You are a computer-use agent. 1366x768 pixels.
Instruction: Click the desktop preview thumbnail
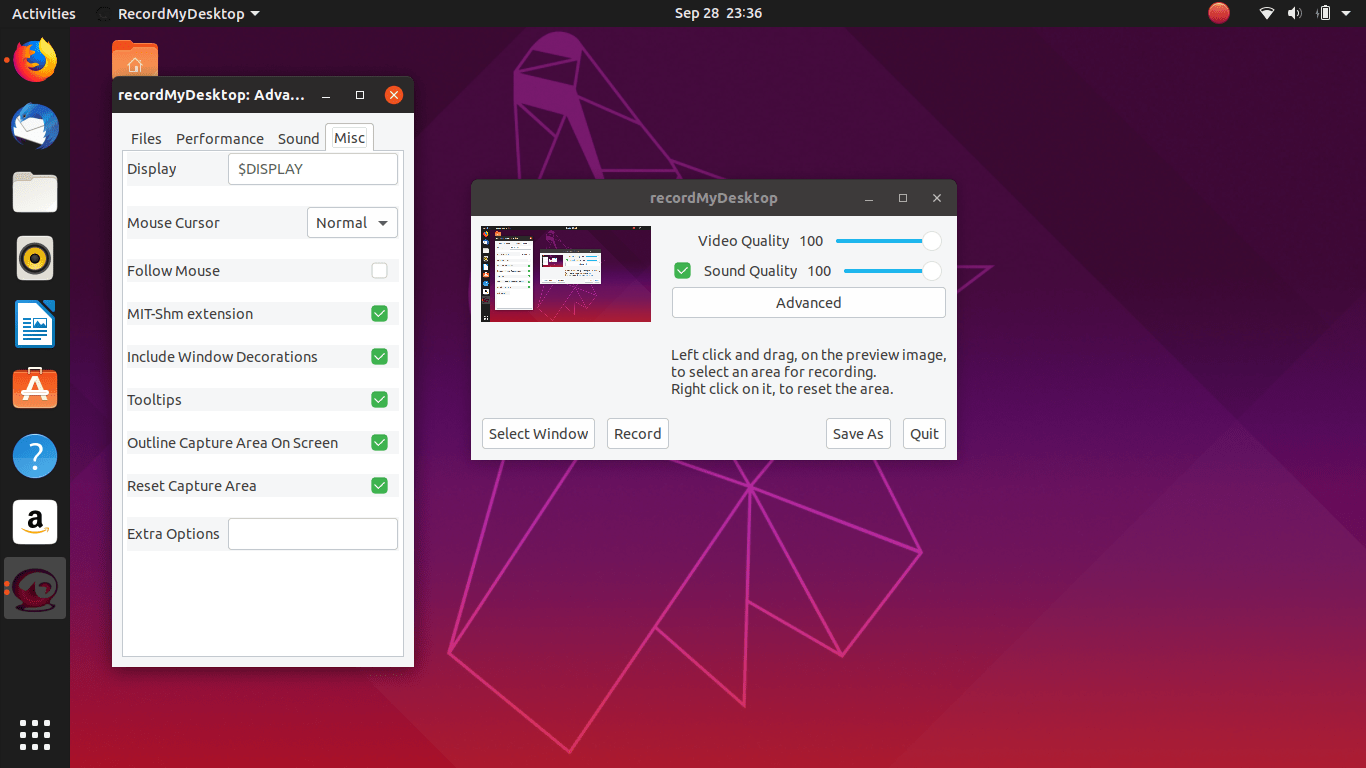[x=566, y=274]
